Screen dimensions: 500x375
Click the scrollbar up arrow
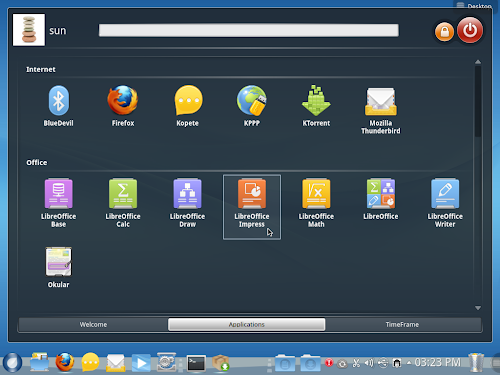coord(478,62)
